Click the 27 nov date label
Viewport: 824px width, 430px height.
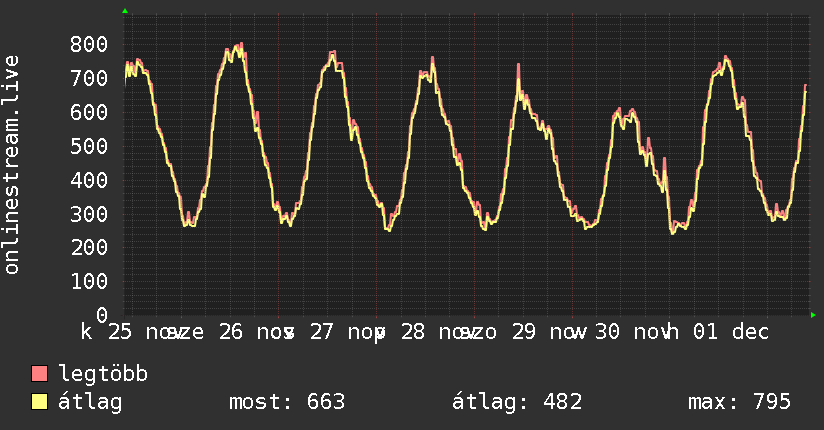pyautogui.click(x=347, y=332)
